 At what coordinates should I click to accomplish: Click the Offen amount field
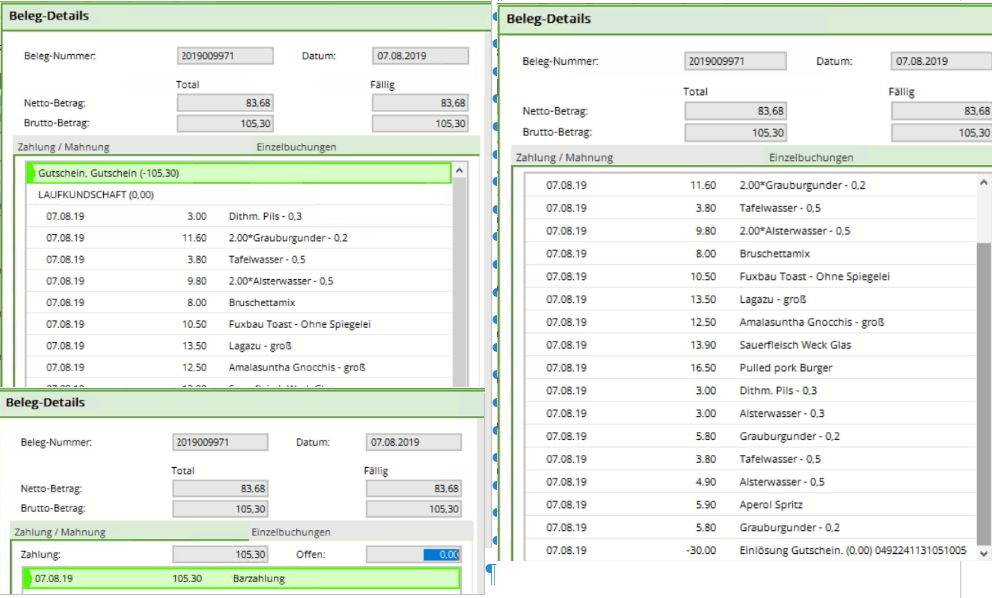coord(413,554)
